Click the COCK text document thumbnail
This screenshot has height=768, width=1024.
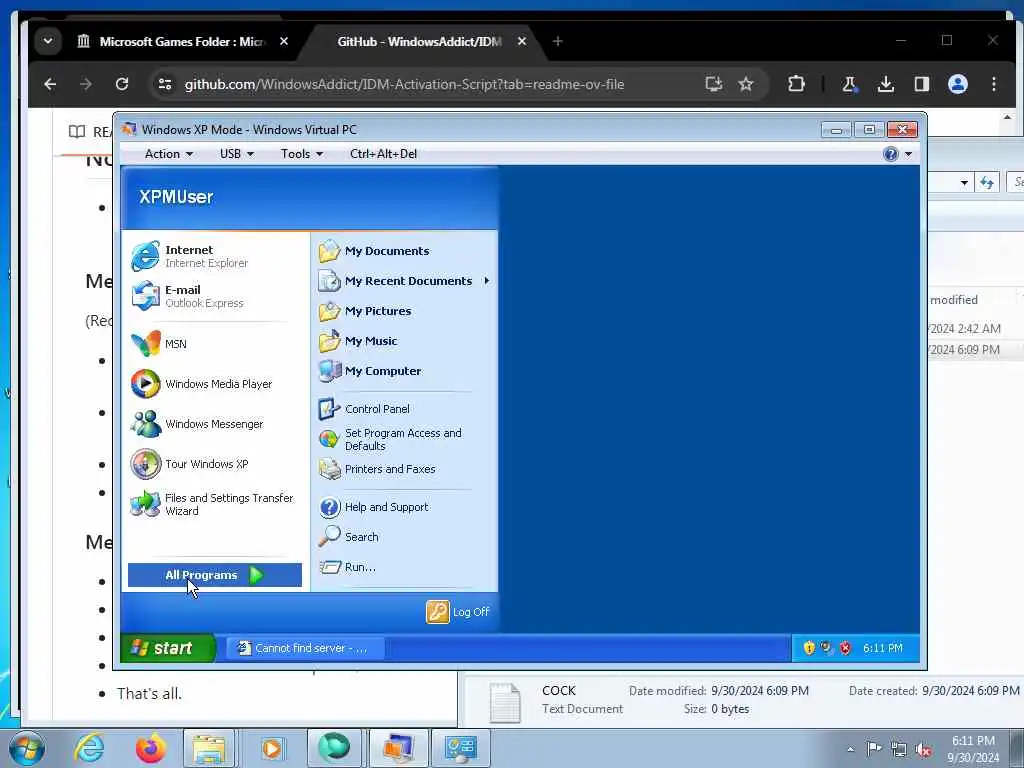505,702
